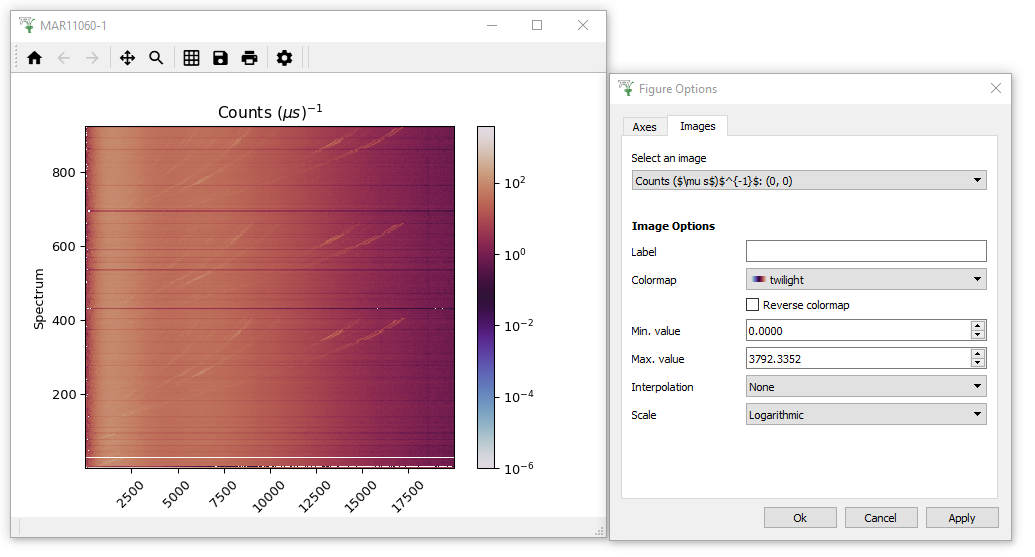The image size is (1035, 557).
Task: Click into the Label text field
Action: point(865,252)
